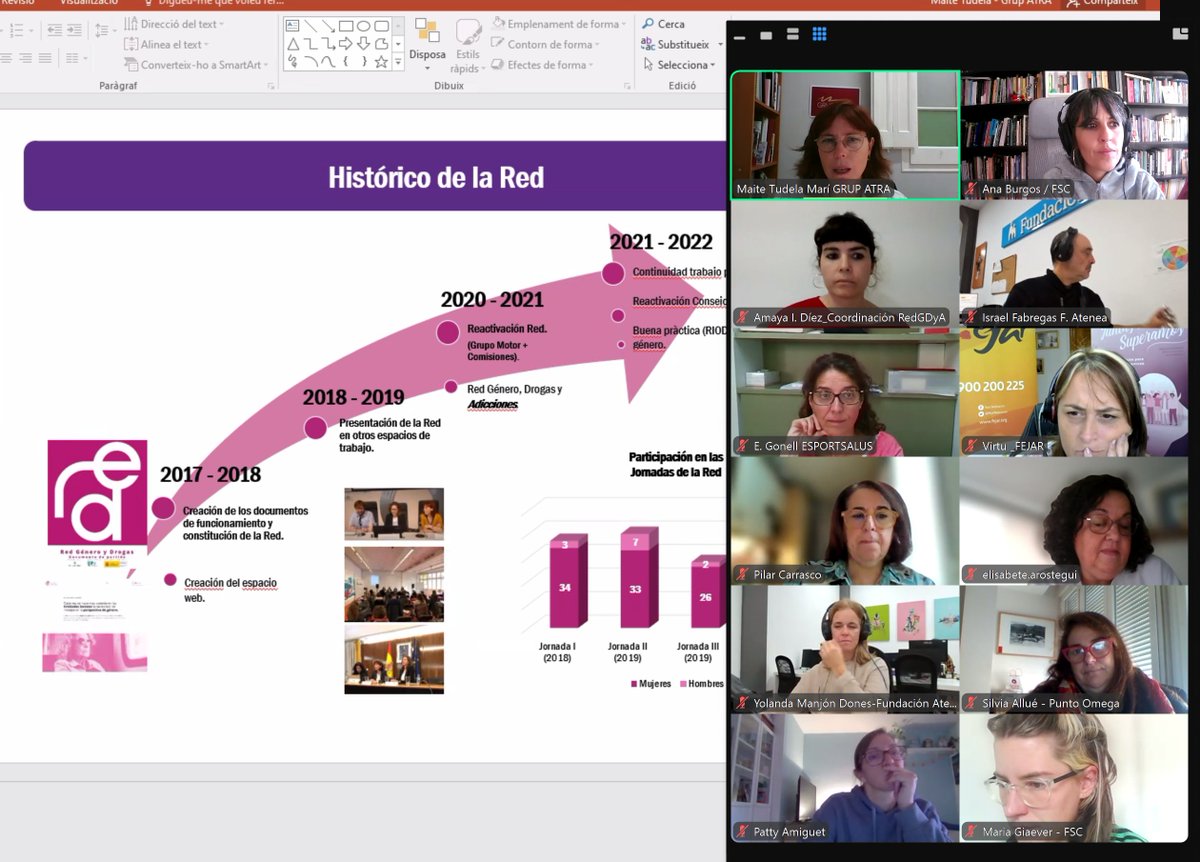Viewport: 1200px width, 862px height.
Task: Select the rectangle shape
Action: (x=346, y=26)
